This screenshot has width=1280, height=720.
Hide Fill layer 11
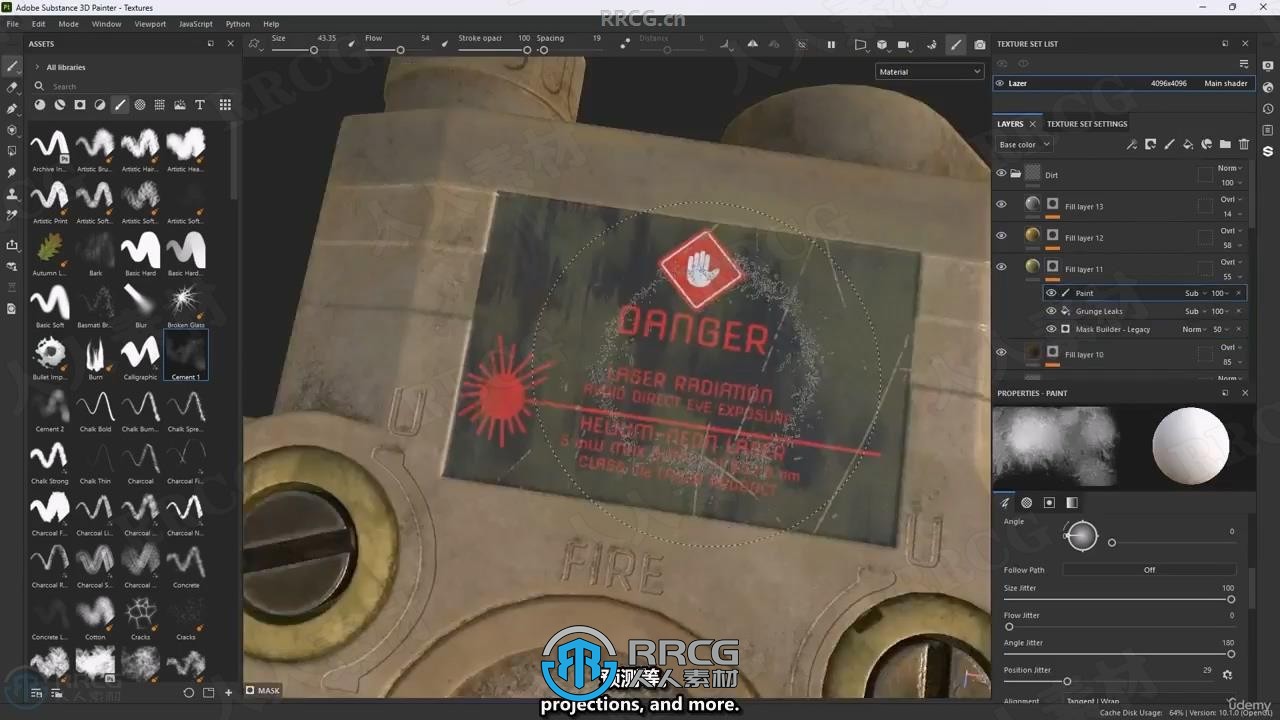[x=1001, y=267]
